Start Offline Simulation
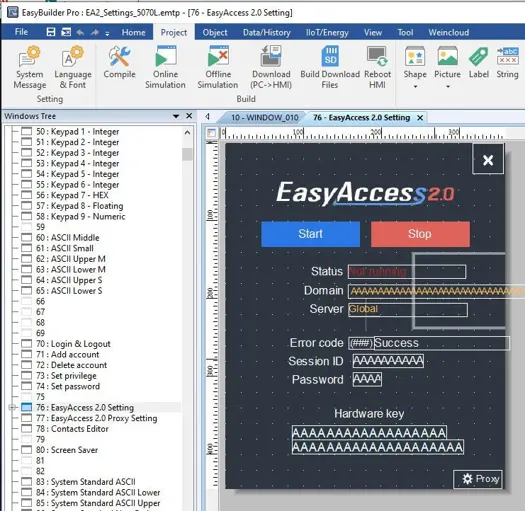 click(218, 68)
